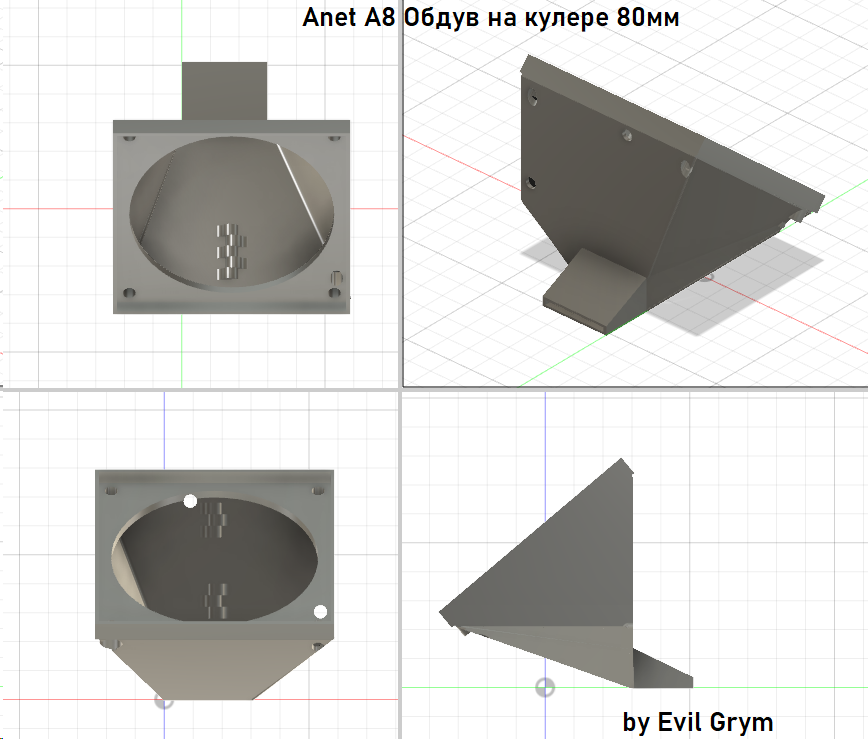
Task: Click the red horizontal axis line in front view
Action: tap(60, 207)
